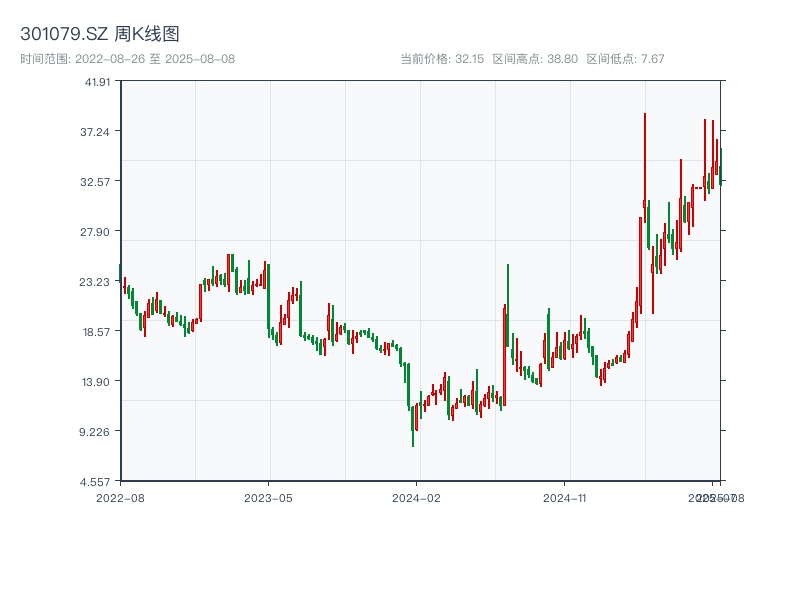
Task: Click the 18.57 y-axis price label
Action: [97, 332]
